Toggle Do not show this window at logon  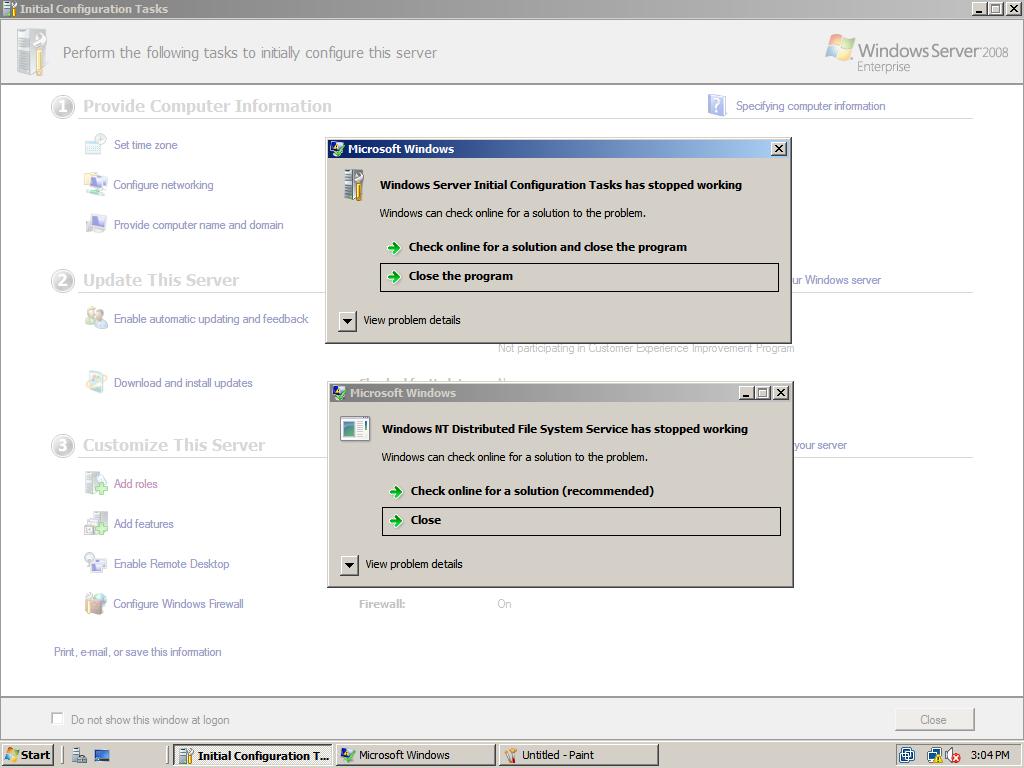pos(57,718)
